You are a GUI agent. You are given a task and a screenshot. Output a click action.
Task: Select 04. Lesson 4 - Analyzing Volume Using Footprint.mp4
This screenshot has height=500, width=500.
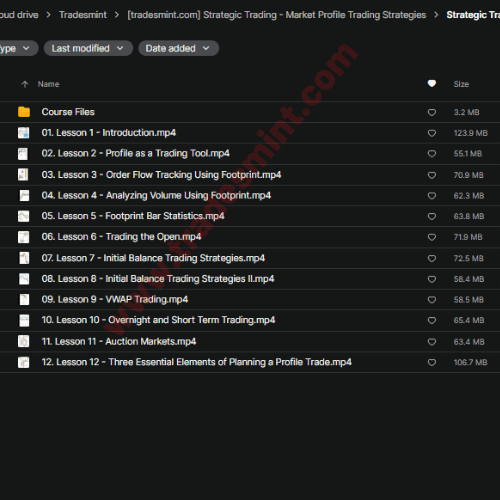[x=156, y=195]
